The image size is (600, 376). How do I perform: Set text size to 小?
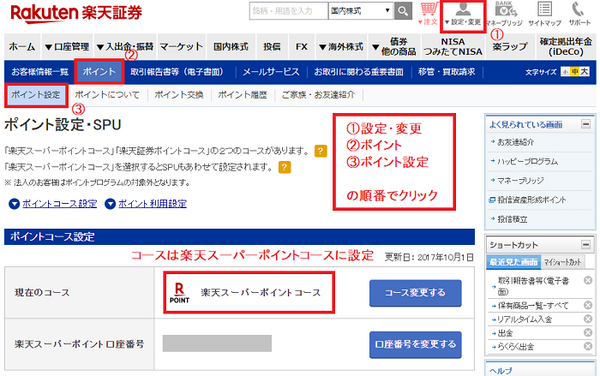coord(565,72)
